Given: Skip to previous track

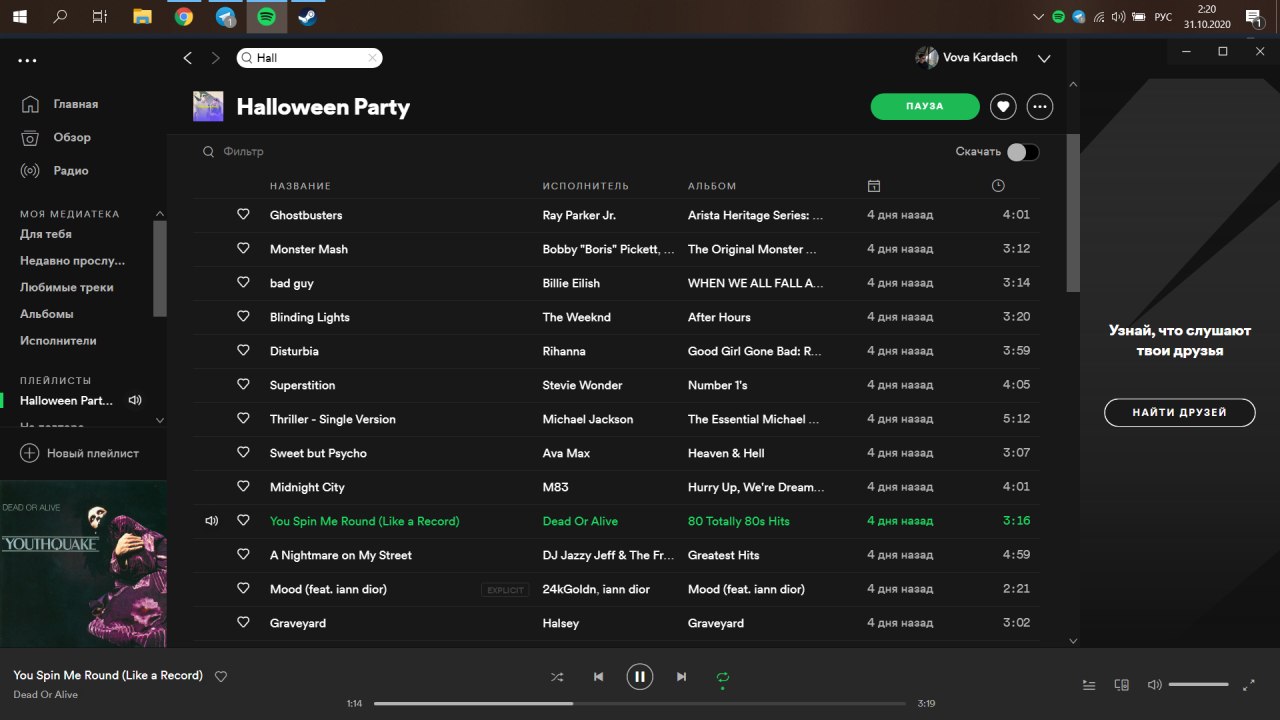Looking at the screenshot, I should pyautogui.click(x=598, y=677).
